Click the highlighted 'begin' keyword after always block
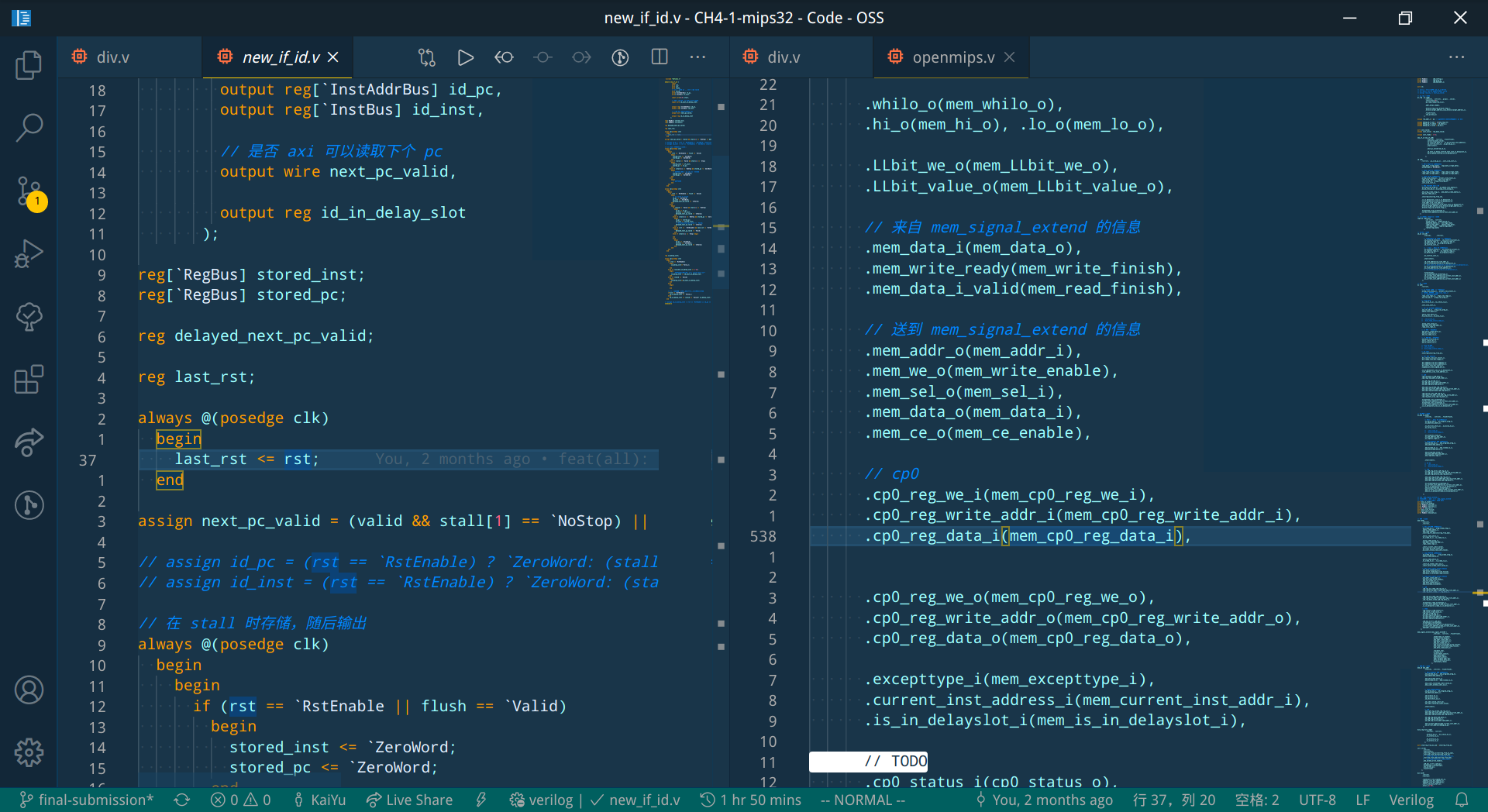This screenshot has height=812, width=1488. click(178, 439)
